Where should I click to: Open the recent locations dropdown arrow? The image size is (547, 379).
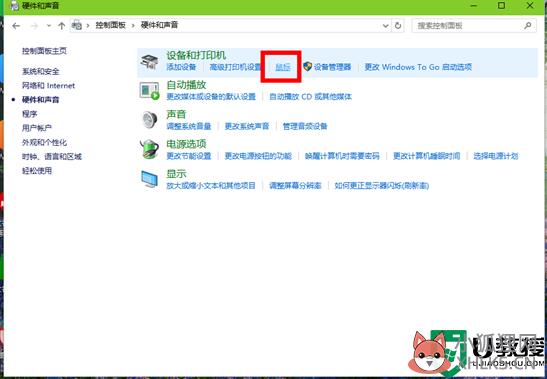[49, 26]
